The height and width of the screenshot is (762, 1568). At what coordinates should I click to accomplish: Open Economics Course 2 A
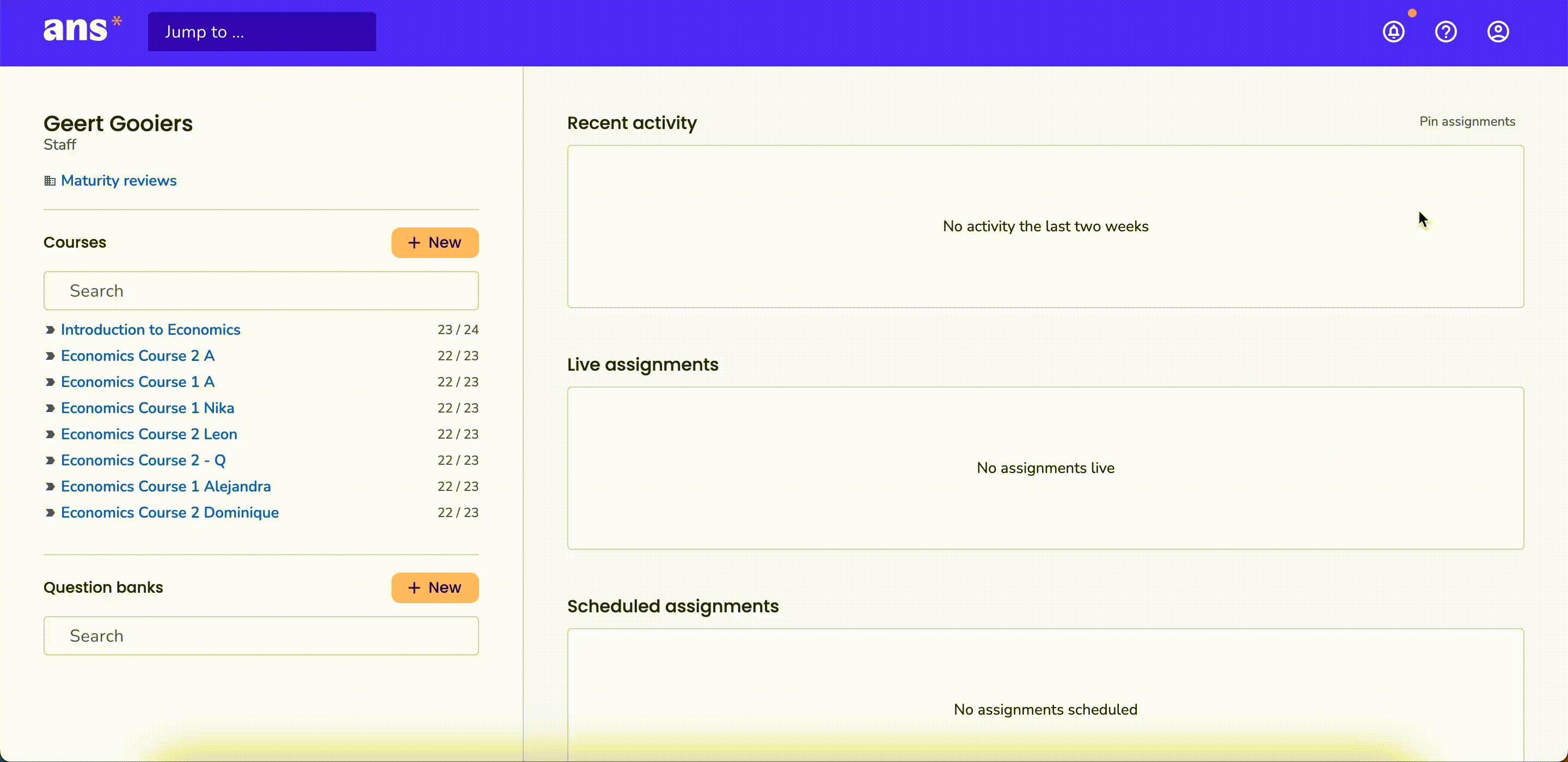(138, 356)
